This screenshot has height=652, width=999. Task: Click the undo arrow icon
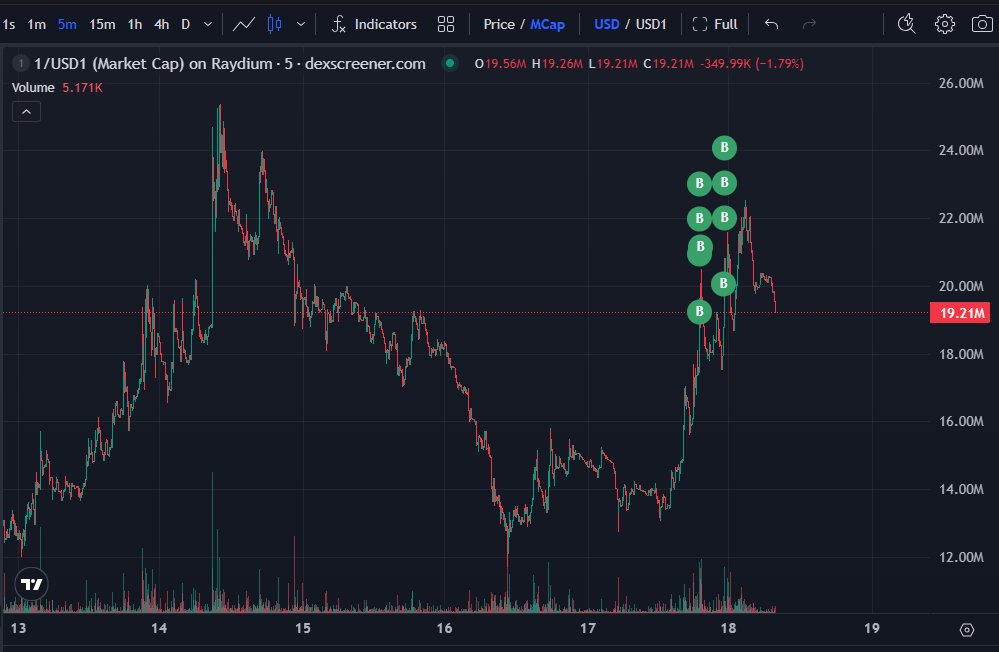pos(772,24)
